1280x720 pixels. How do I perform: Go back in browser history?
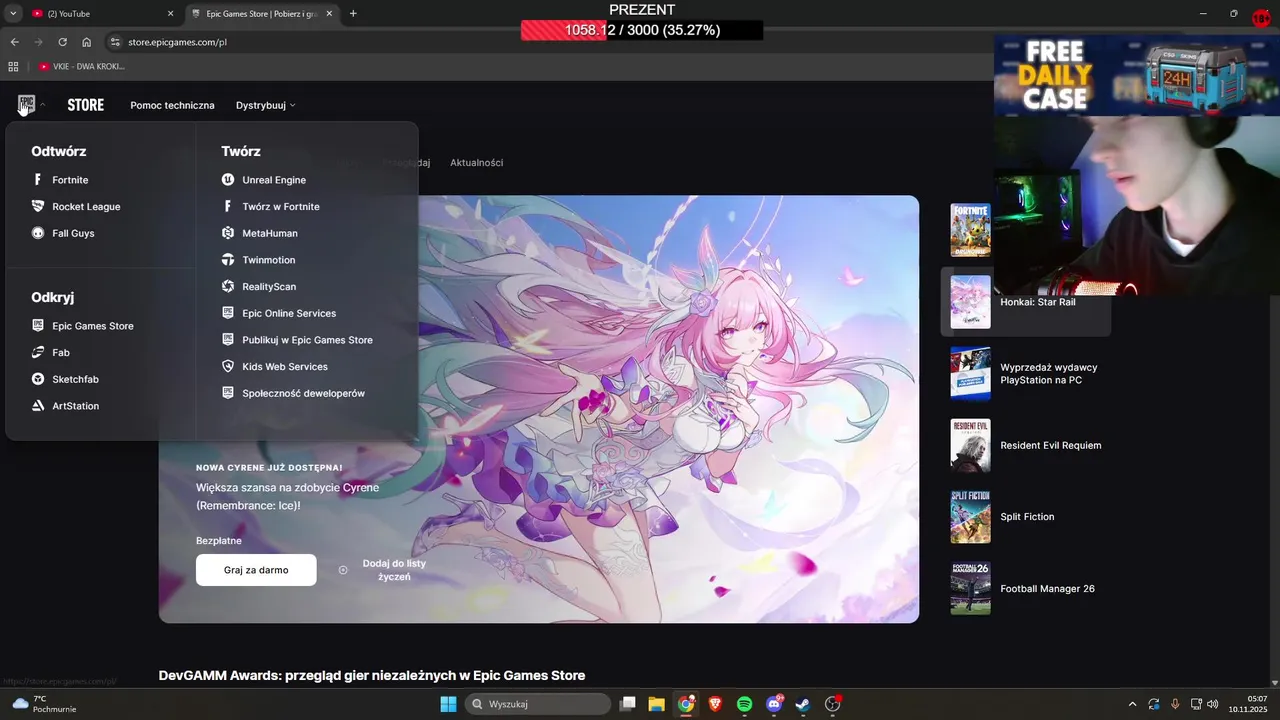(14, 42)
